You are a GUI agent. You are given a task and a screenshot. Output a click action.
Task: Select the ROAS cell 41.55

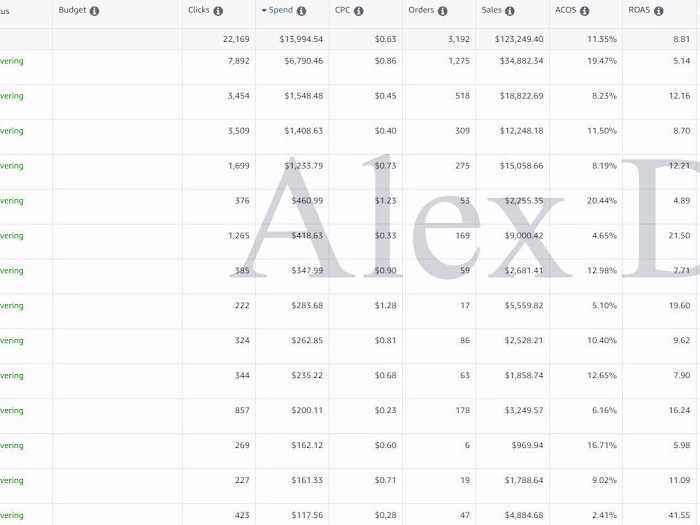(x=679, y=516)
